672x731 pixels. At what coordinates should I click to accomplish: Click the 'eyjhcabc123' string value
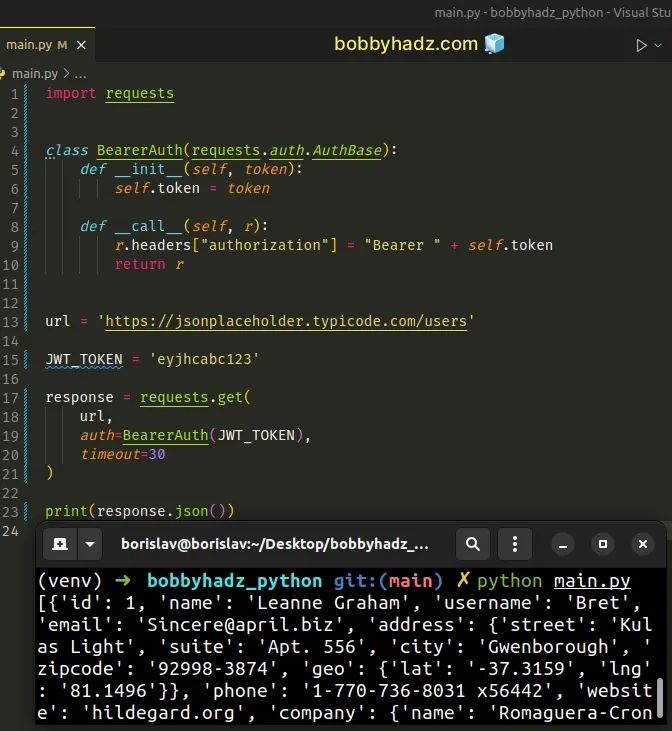[204, 359]
